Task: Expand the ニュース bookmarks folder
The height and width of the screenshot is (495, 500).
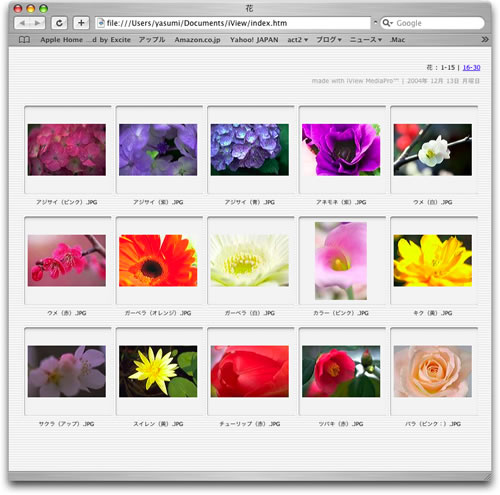Action: [x=365, y=40]
